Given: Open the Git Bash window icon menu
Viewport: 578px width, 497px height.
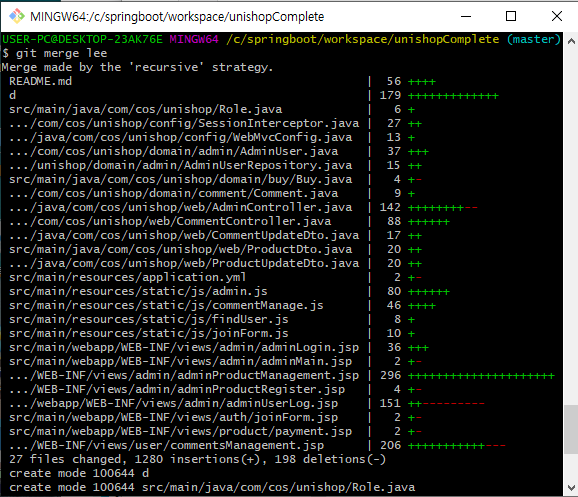Looking at the screenshot, I should [x=17, y=16].
